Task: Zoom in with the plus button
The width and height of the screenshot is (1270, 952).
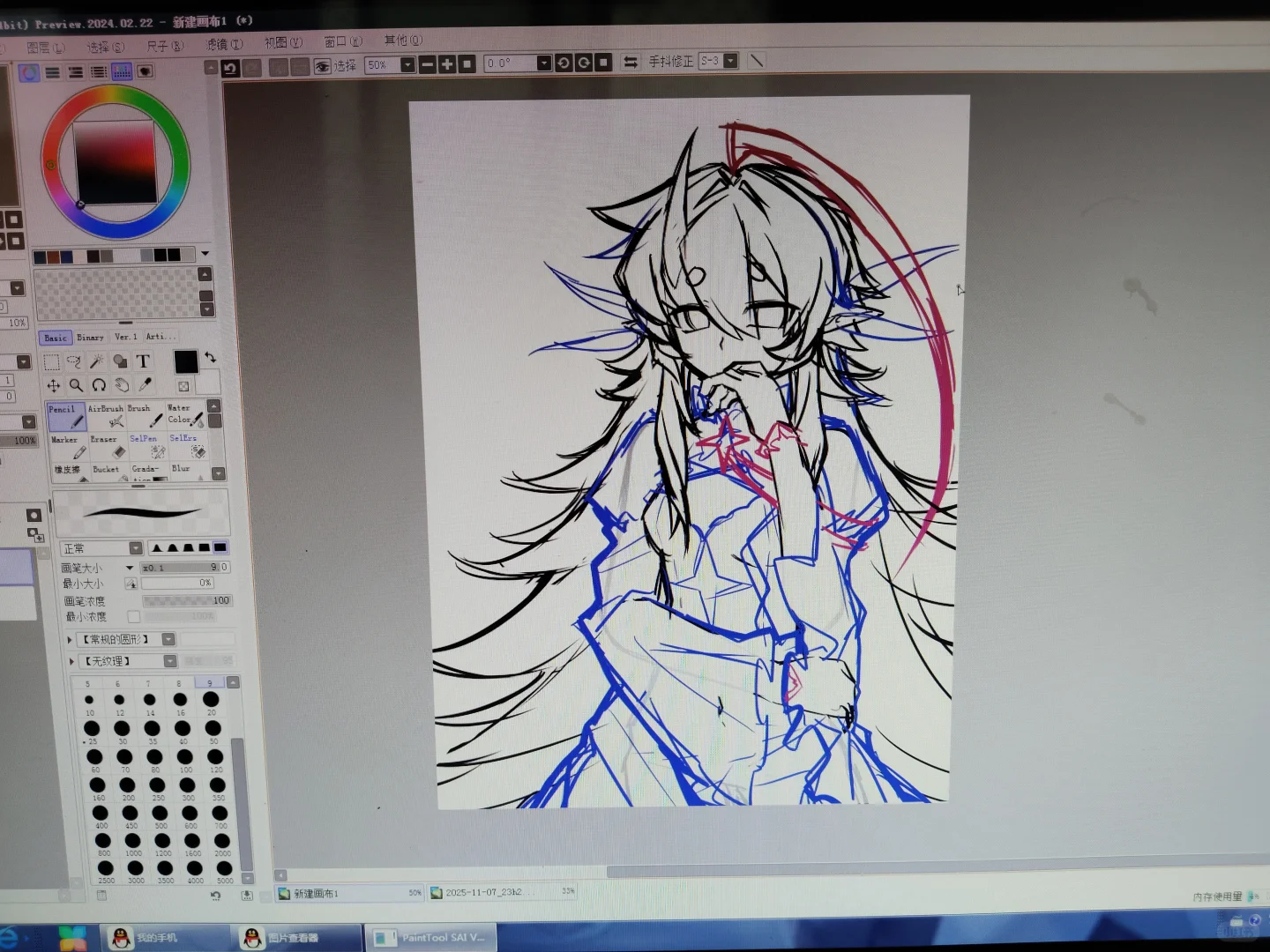Action: 447,64
